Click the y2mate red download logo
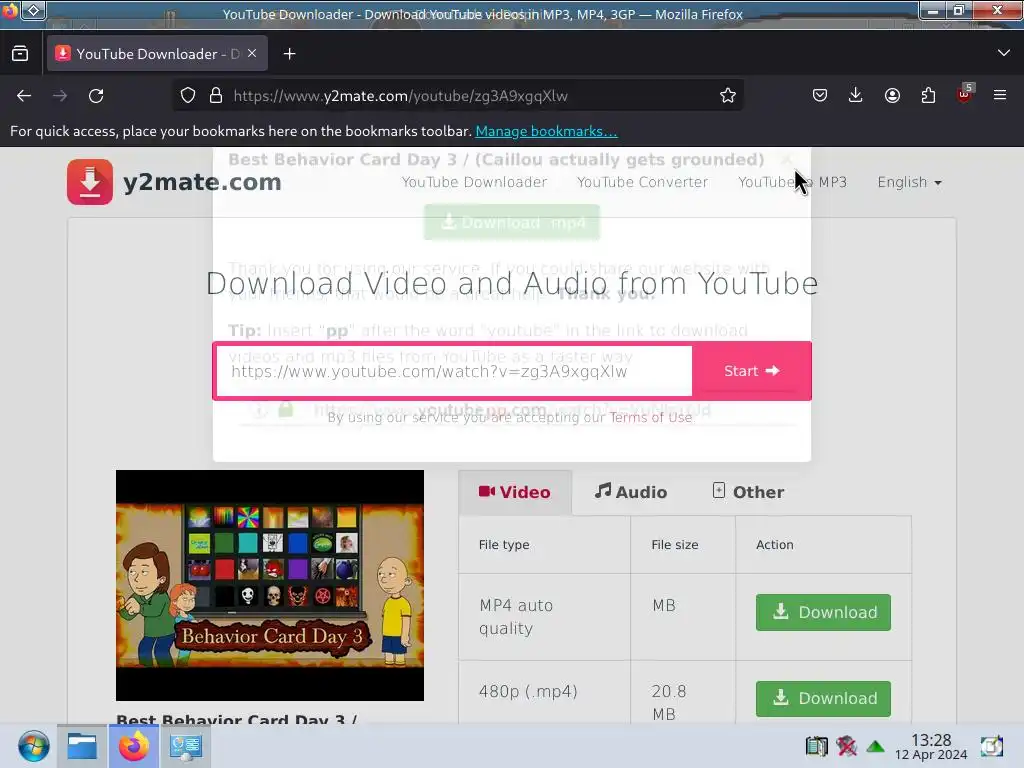 (90, 182)
